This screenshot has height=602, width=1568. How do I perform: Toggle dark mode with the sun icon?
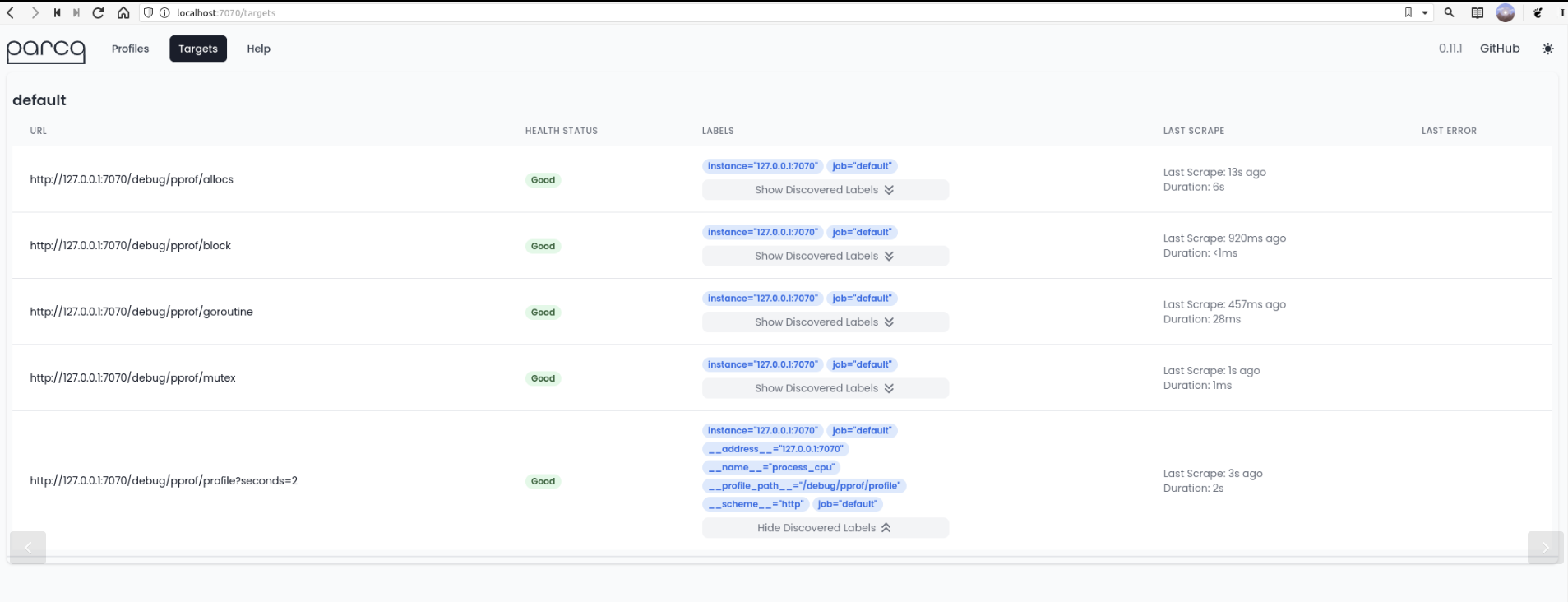click(x=1547, y=49)
